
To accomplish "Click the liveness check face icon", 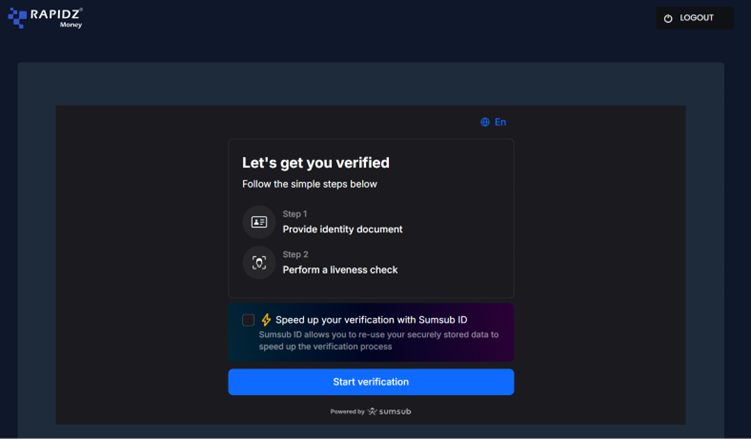I will (x=259, y=262).
